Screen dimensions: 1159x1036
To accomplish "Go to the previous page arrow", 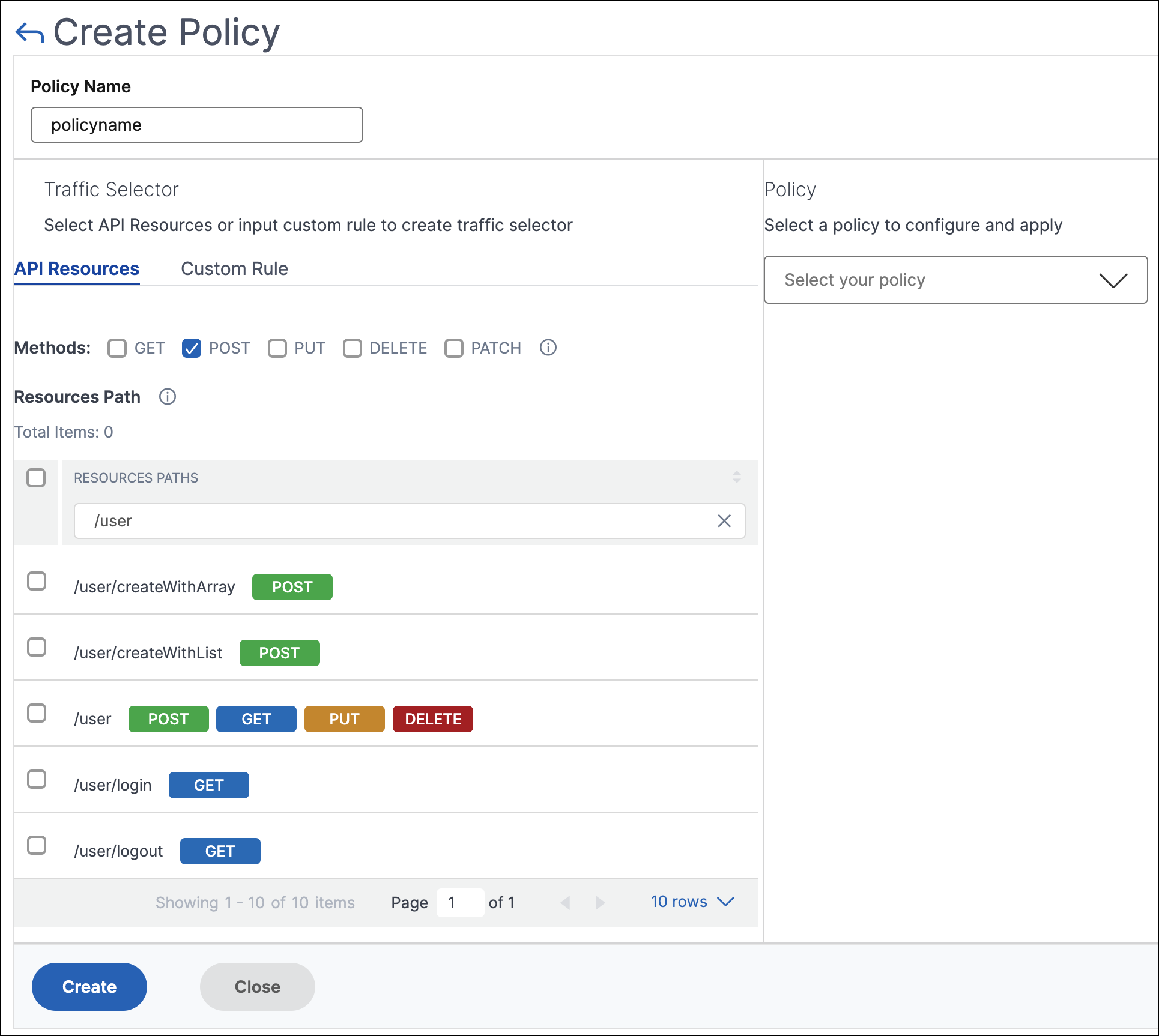I will coord(565,902).
